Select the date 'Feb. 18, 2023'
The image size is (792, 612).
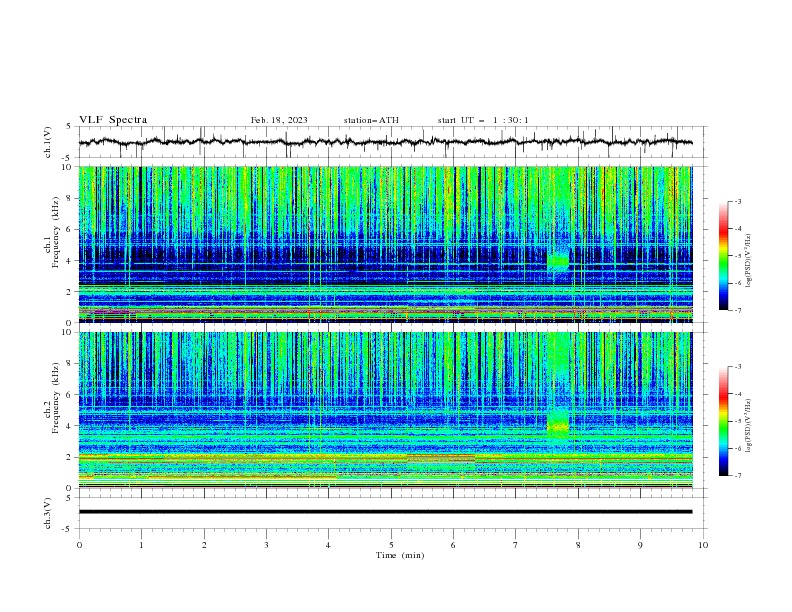279,120
